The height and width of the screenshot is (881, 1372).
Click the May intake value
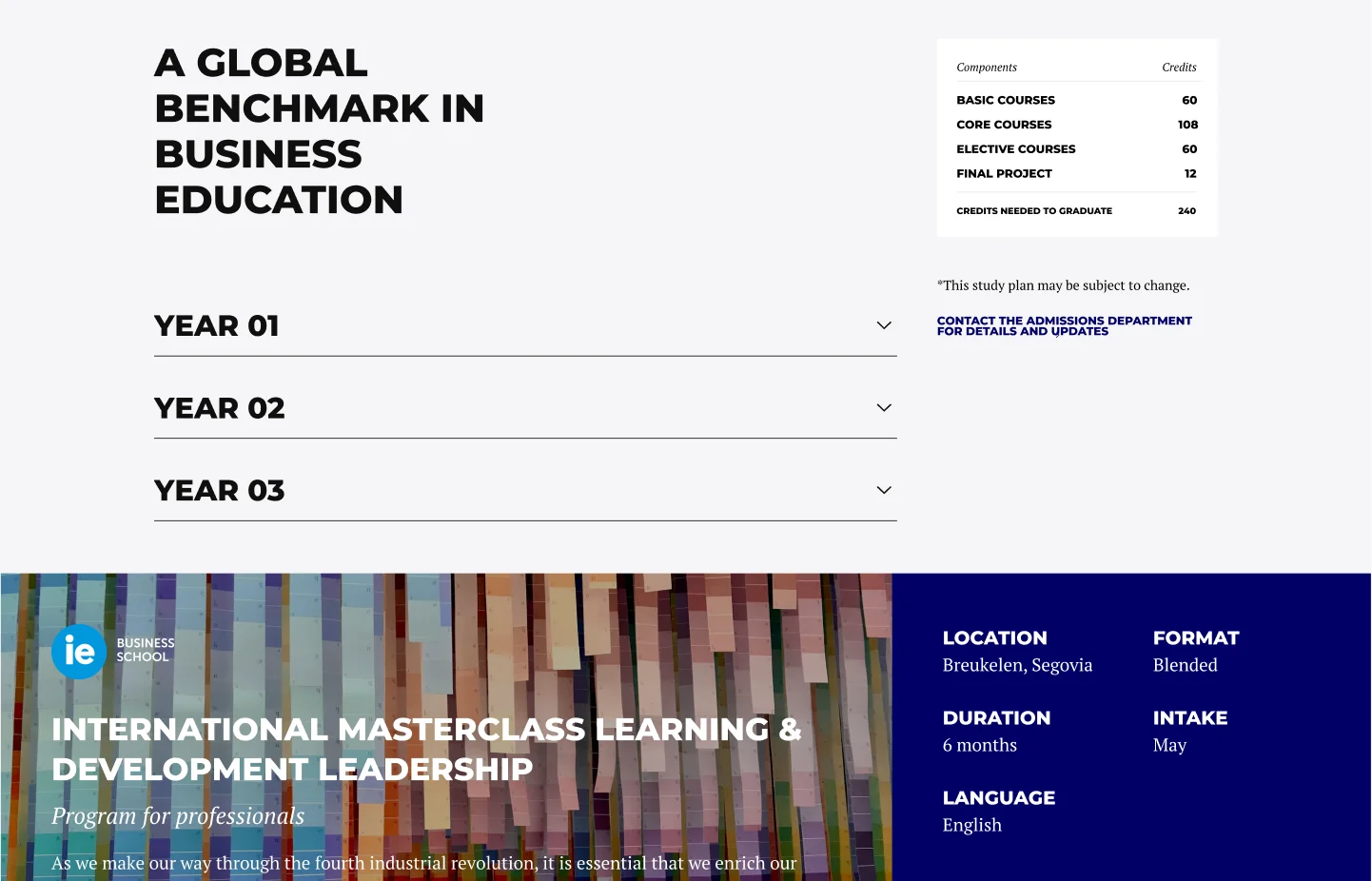coord(1169,745)
